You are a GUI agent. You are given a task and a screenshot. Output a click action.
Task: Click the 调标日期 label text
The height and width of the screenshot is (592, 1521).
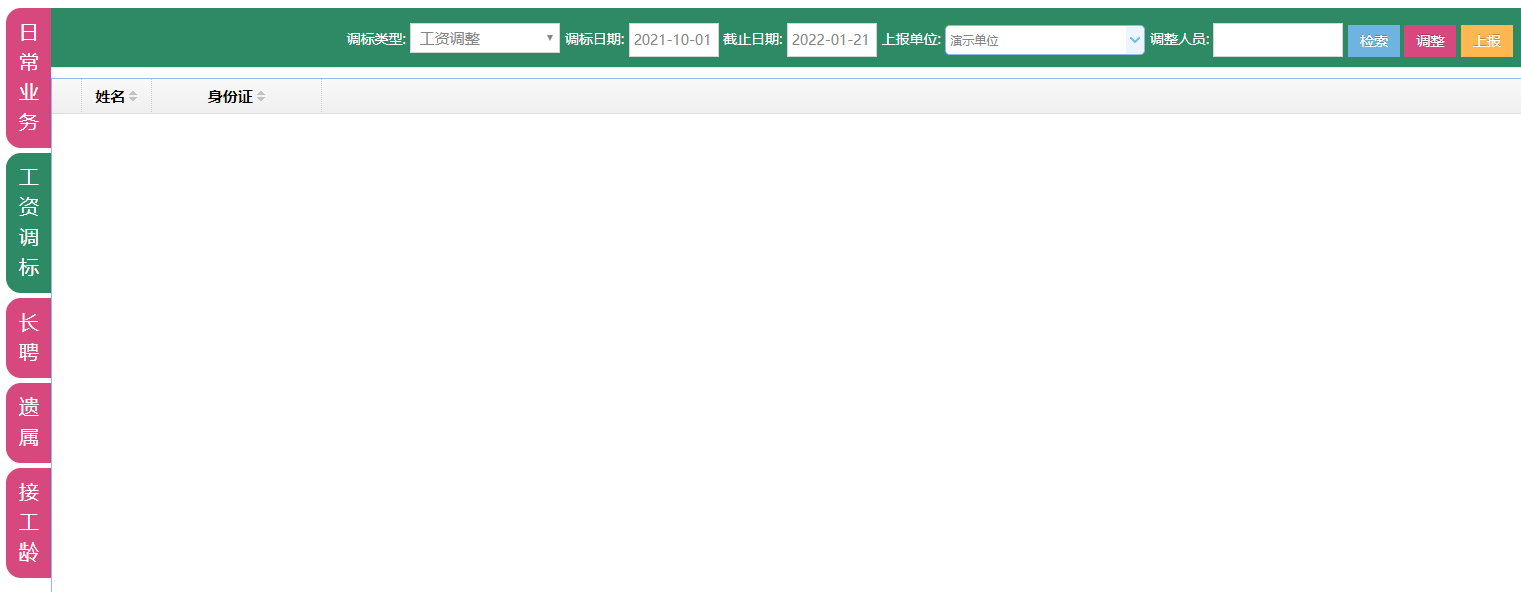click(595, 40)
